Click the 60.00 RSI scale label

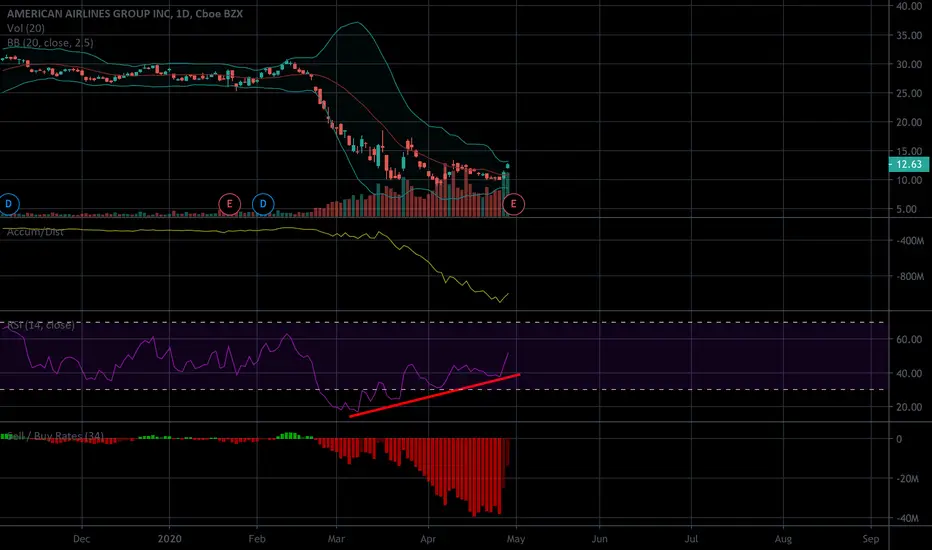click(909, 340)
